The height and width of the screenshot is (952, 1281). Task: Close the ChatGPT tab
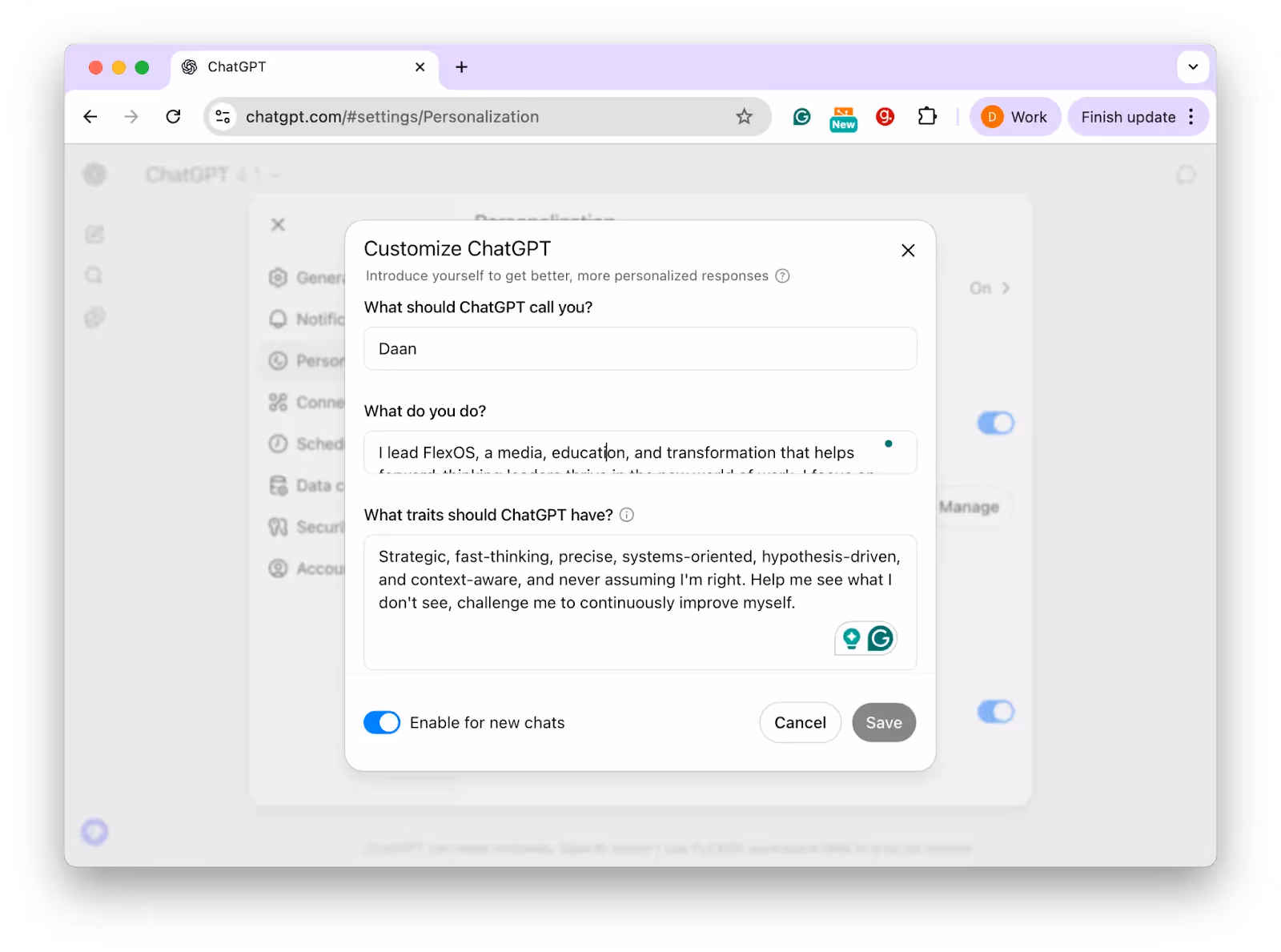420,67
